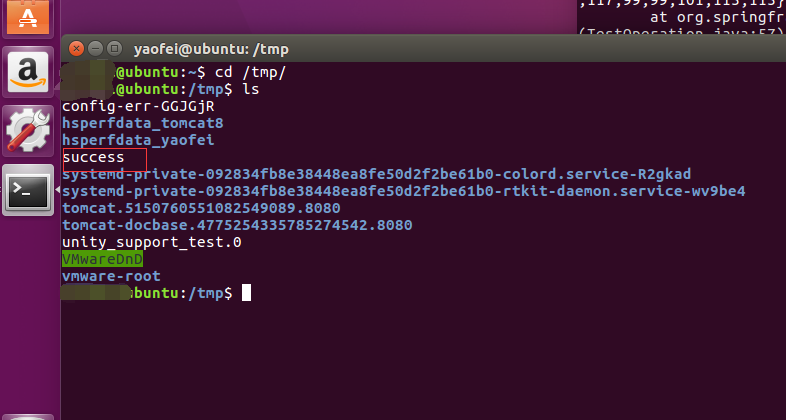
Task: Open Ubuntu Software Center from the launcher
Action: pyautogui.click(x=28, y=15)
